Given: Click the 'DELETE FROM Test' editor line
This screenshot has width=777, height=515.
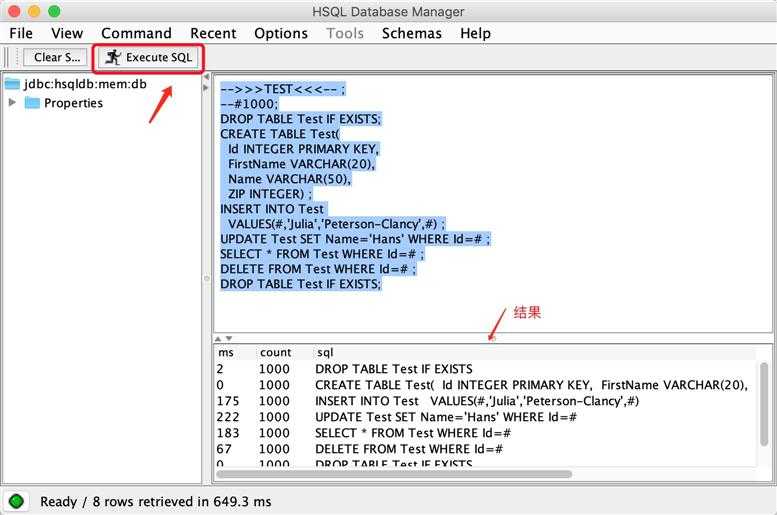Looking at the screenshot, I should pyautogui.click(x=318, y=269).
